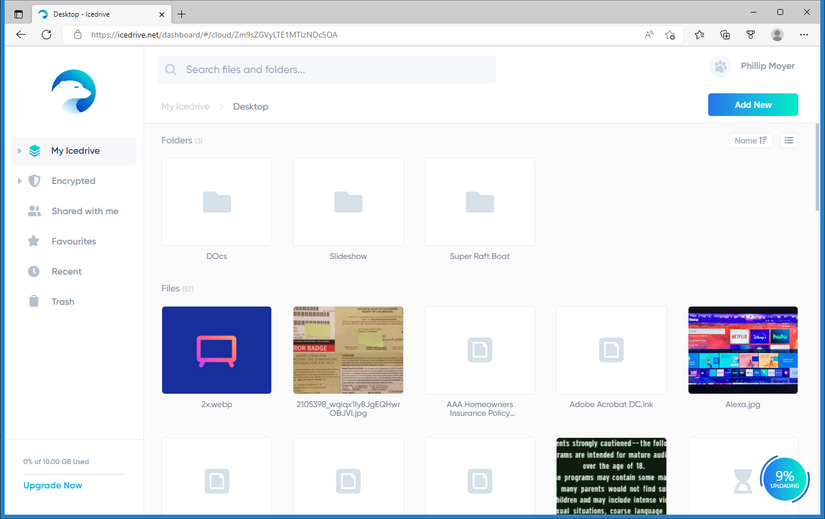Click the Trash bin icon

(34, 301)
